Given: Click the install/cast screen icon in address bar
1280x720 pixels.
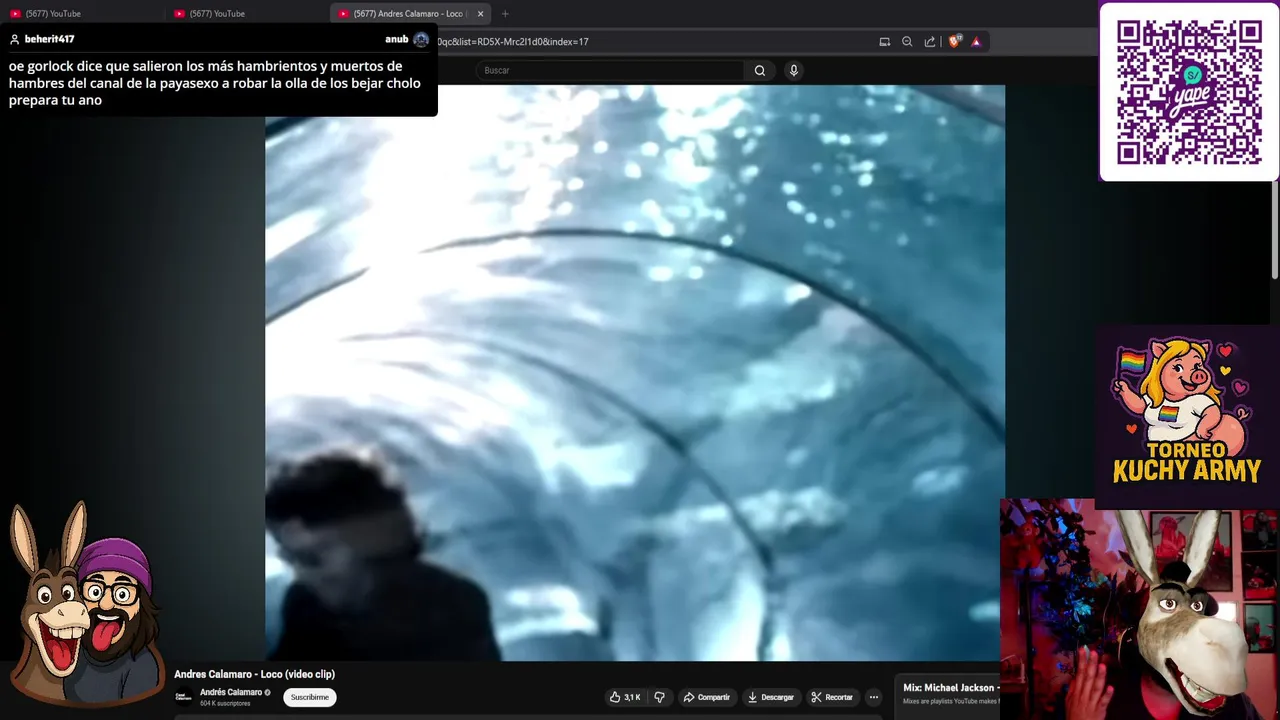Looking at the screenshot, I should coord(885,42).
